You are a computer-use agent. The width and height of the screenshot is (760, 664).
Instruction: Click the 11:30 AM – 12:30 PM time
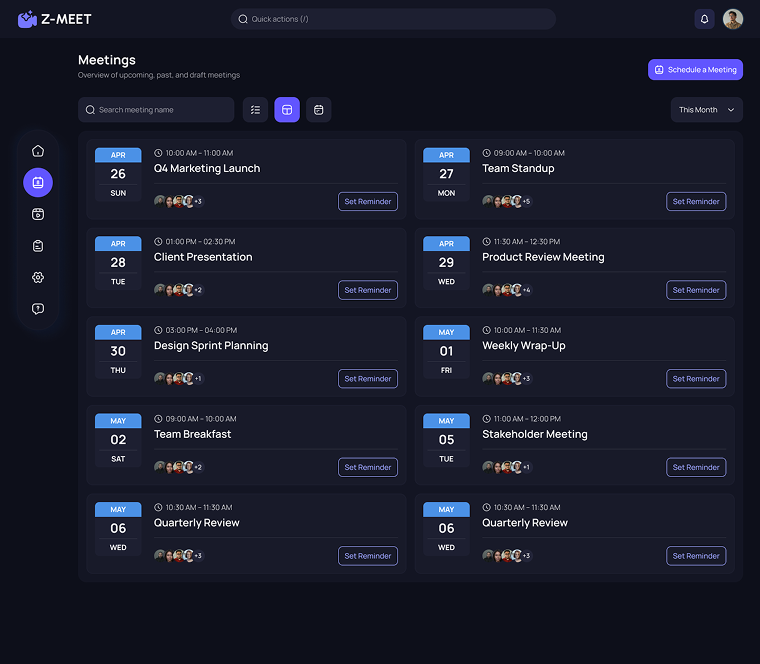[527, 242]
